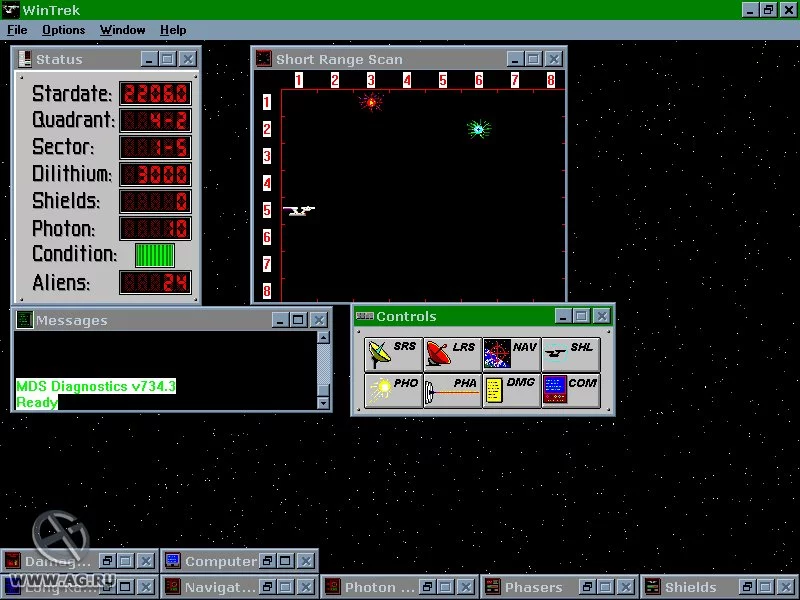Open the DMG damage report
The height and width of the screenshot is (600, 800).
(512, 391)
